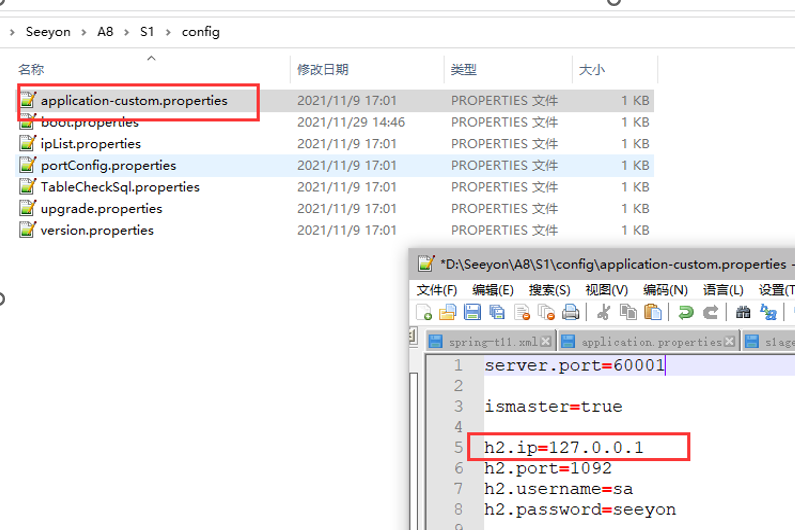
Task: Click the Save All icon in Notepad++
Action: pos(497,312)
